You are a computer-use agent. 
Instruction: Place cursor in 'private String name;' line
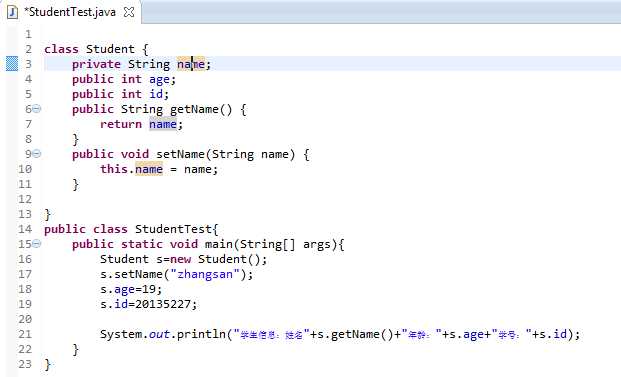[141, 64]
